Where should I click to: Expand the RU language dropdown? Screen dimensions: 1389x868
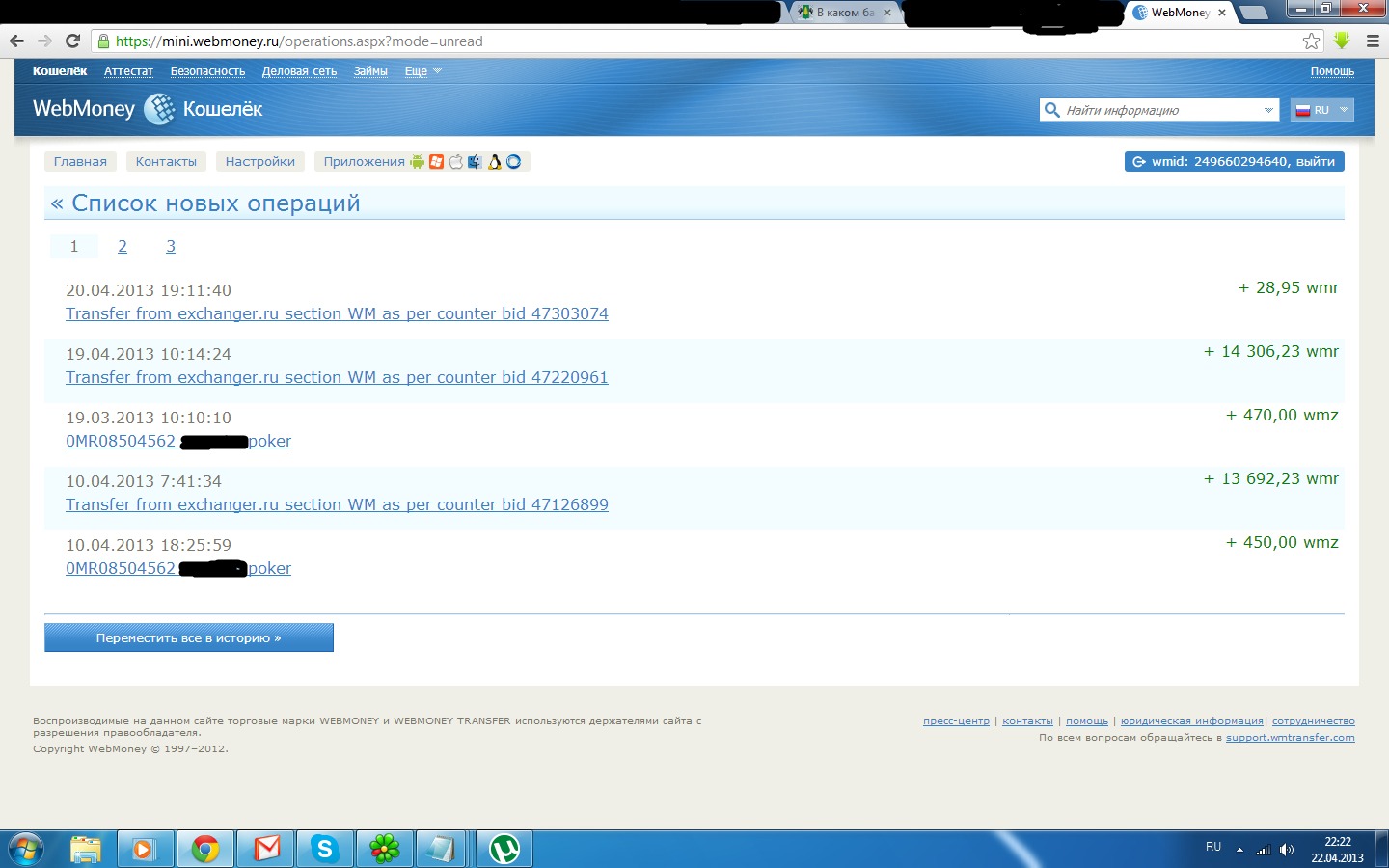point(1322,110)
